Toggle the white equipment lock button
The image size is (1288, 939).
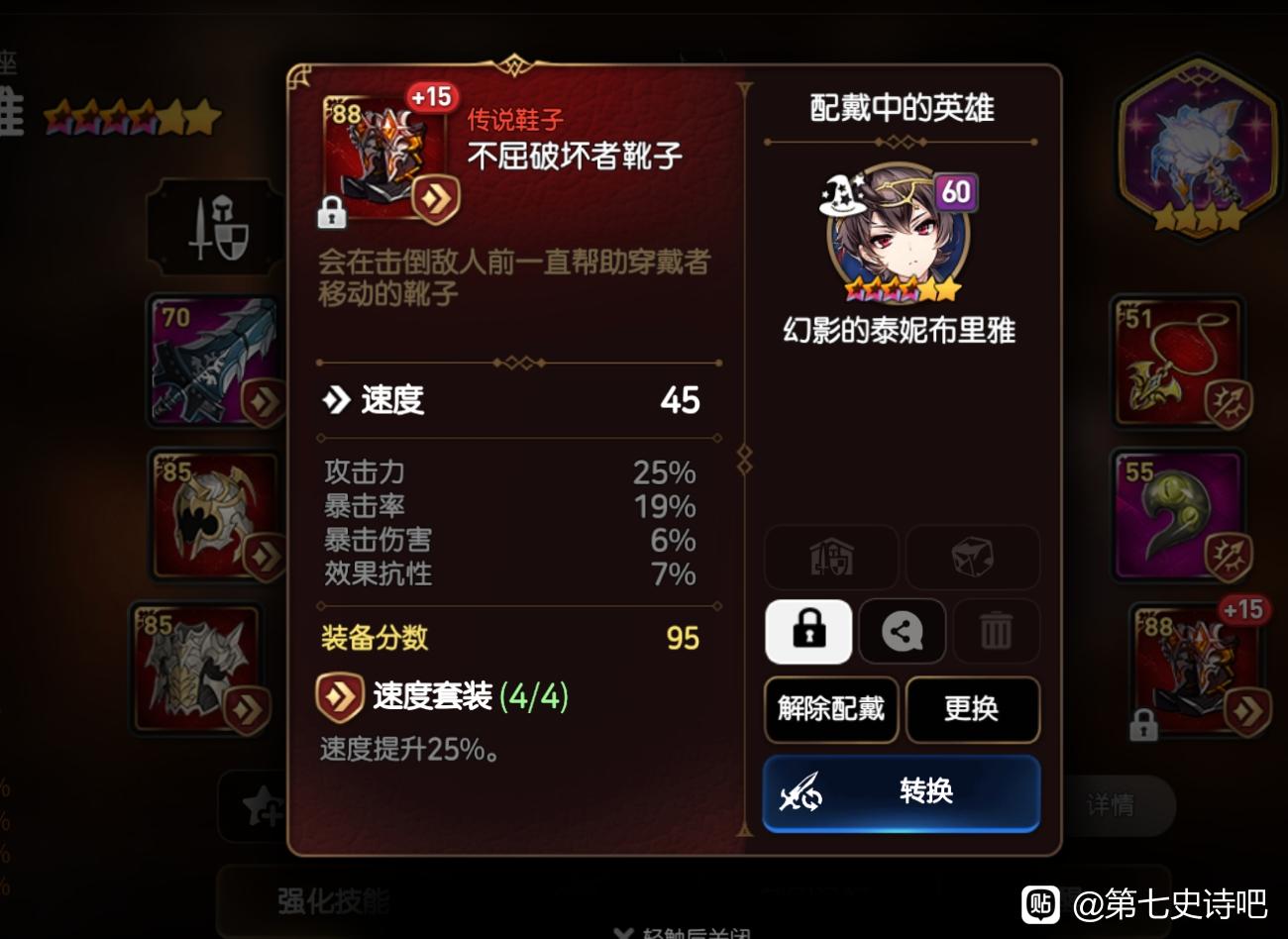coord(808,631)
